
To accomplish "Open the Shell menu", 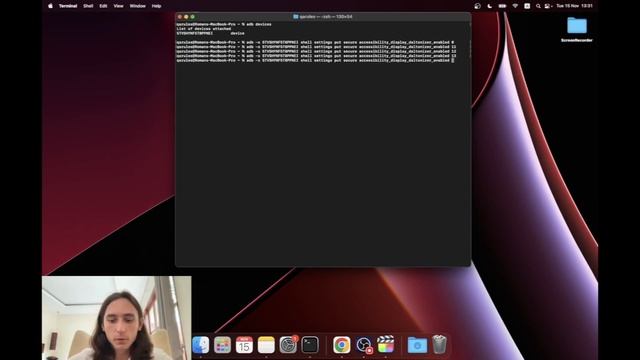I will click(88, 6).
